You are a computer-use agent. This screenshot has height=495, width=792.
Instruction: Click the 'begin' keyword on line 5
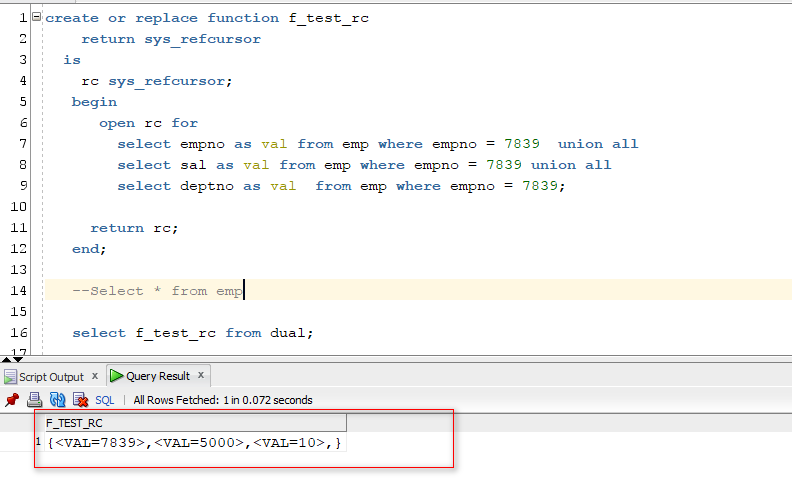(94, 102)
